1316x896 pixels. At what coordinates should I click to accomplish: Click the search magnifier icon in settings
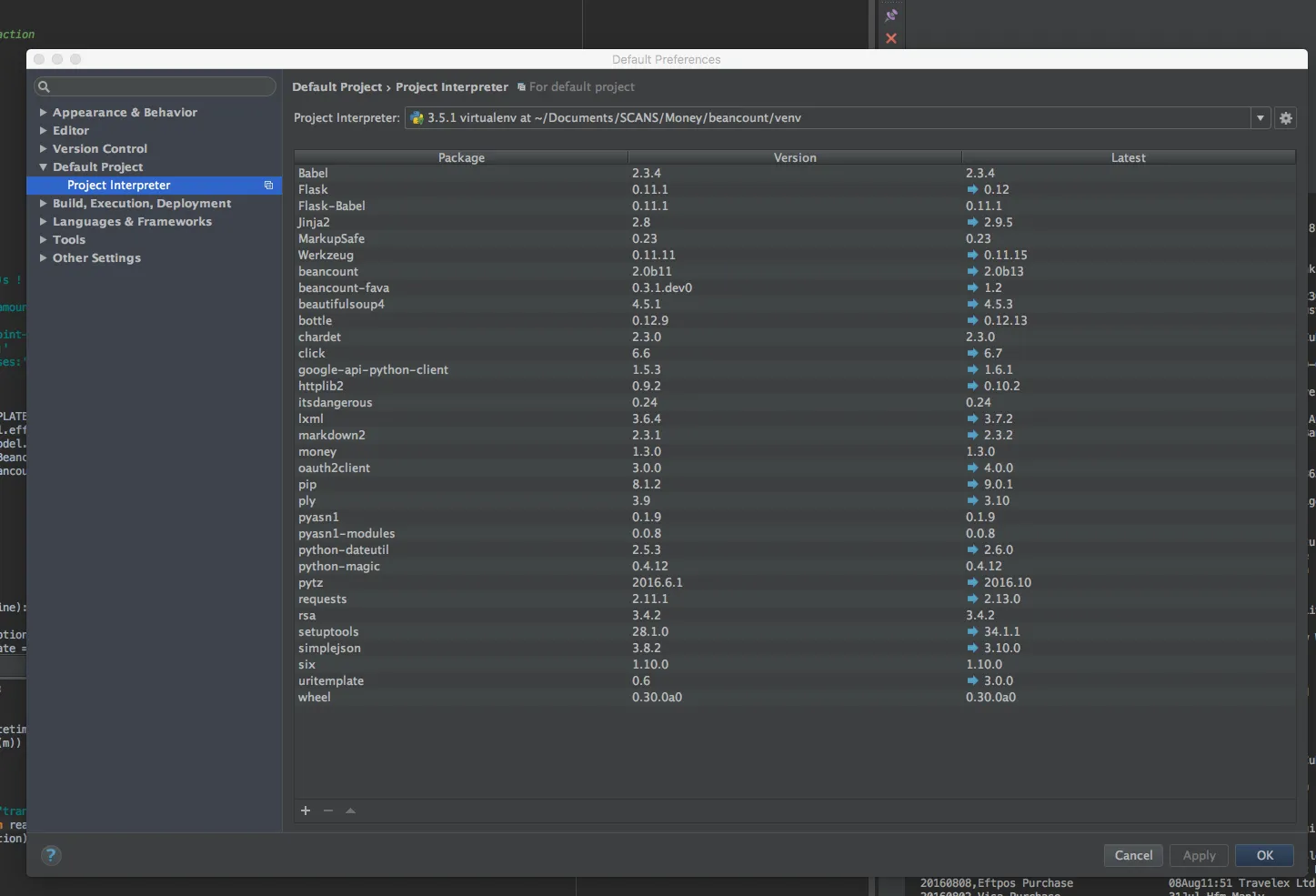pyautogui.click(x=44, y=86)
